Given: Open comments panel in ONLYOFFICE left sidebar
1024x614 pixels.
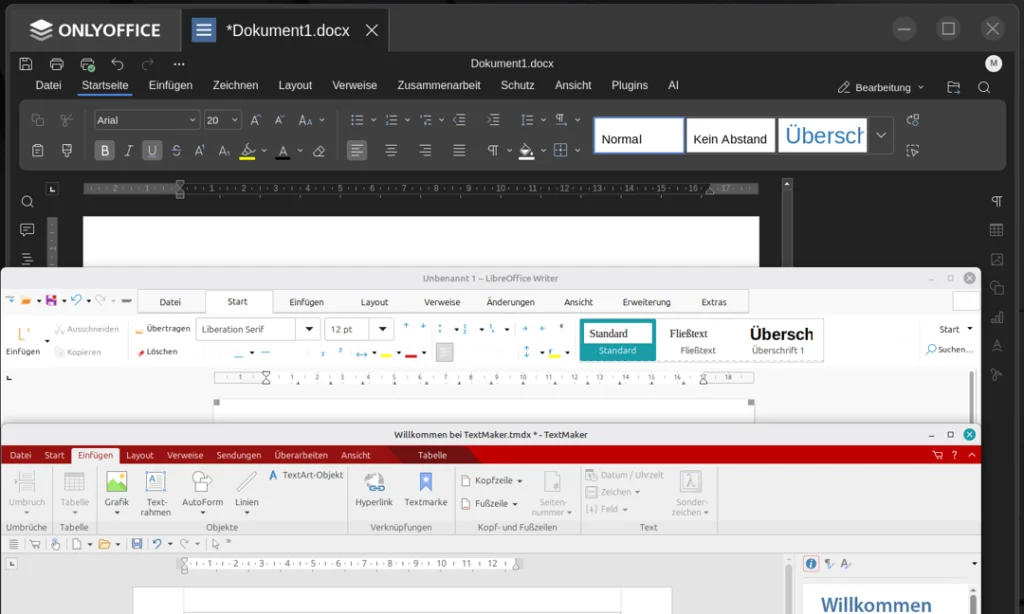Looking at the screenshot, I should 27,230.
